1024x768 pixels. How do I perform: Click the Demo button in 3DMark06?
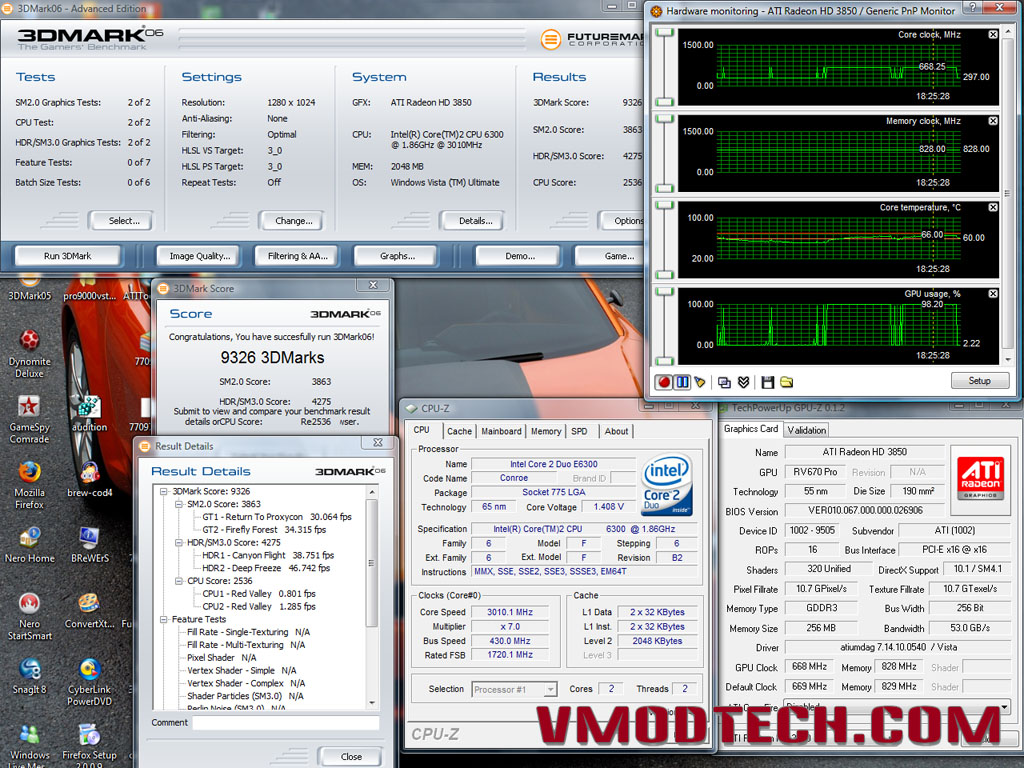click(x=519, y=256)
